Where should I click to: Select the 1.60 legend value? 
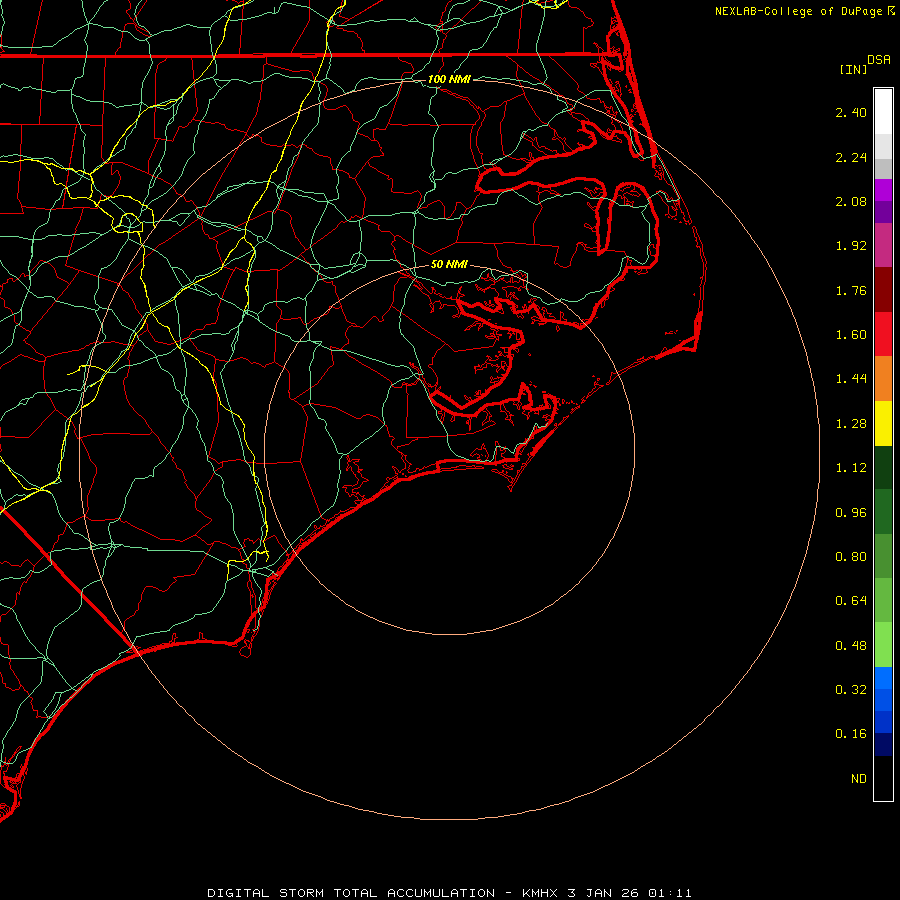click(851, 335)
